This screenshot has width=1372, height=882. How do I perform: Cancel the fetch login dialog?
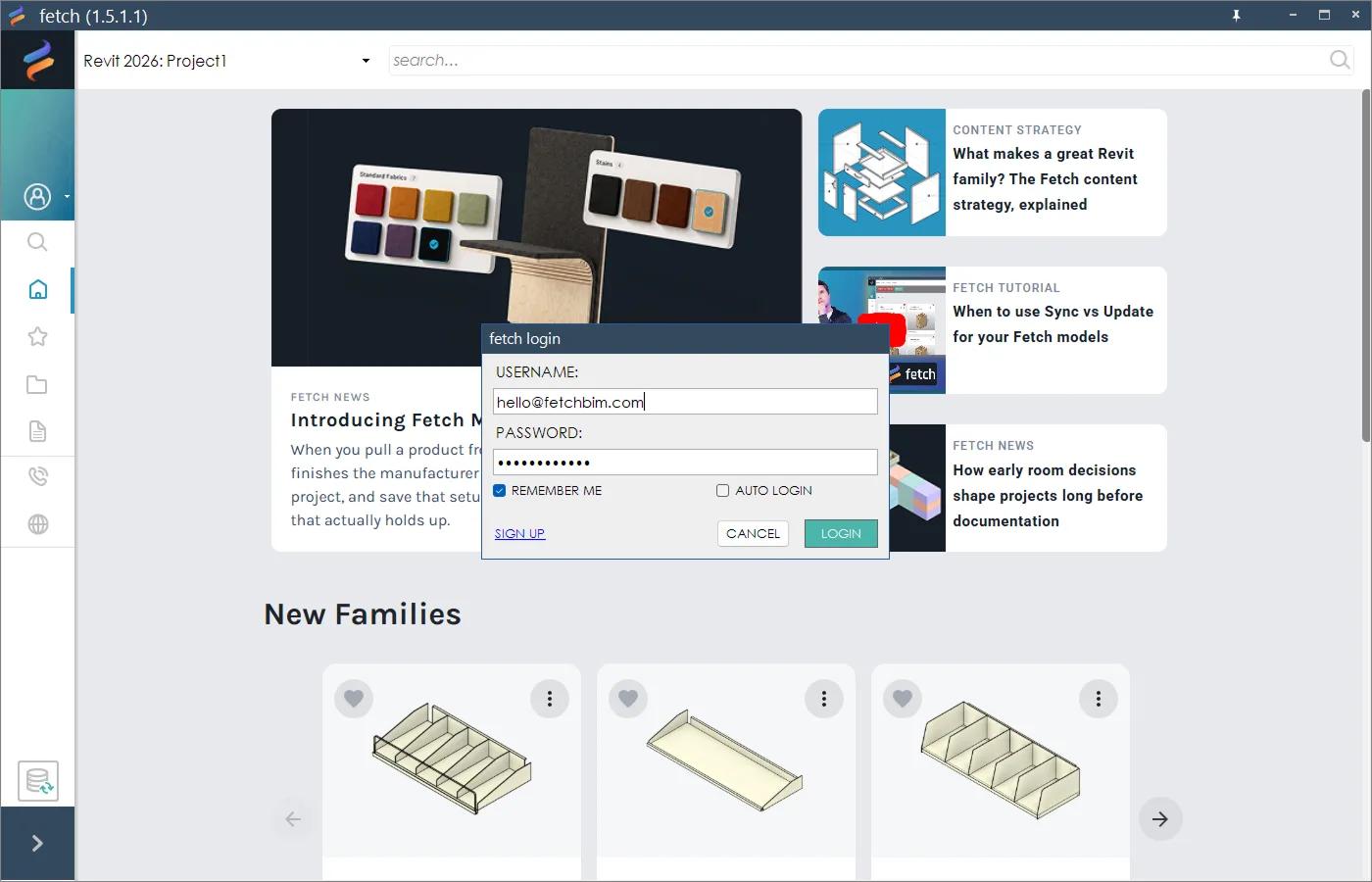tap(753, 534)
